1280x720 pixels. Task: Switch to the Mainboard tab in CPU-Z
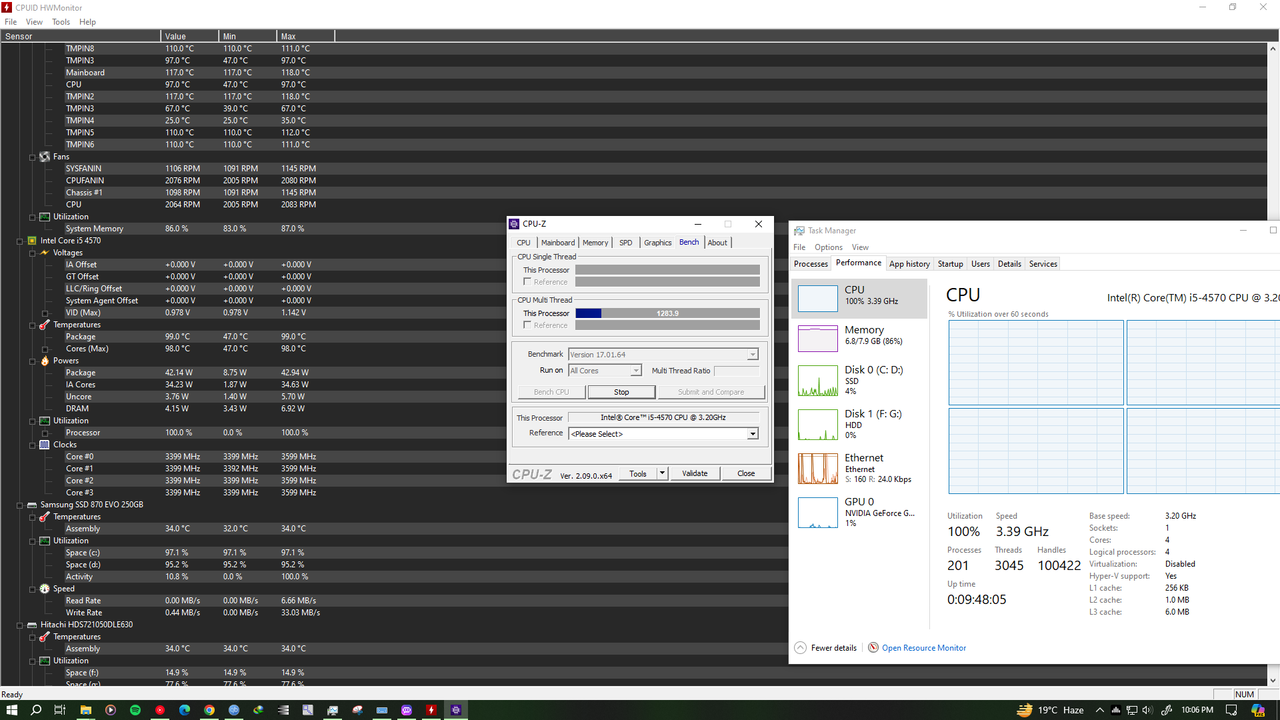coord(558,243)
